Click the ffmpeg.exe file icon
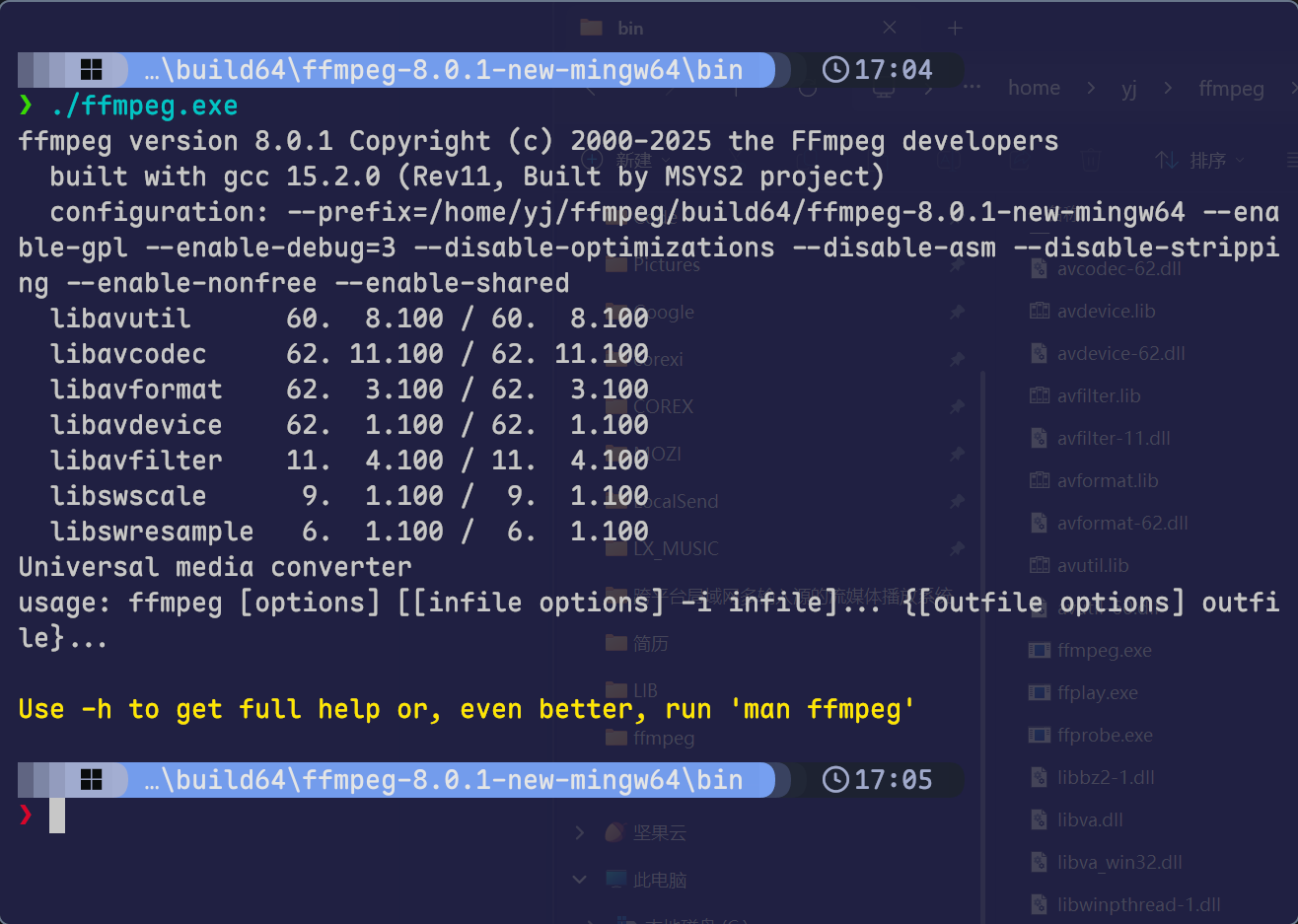 click(x=1039, y=650)
